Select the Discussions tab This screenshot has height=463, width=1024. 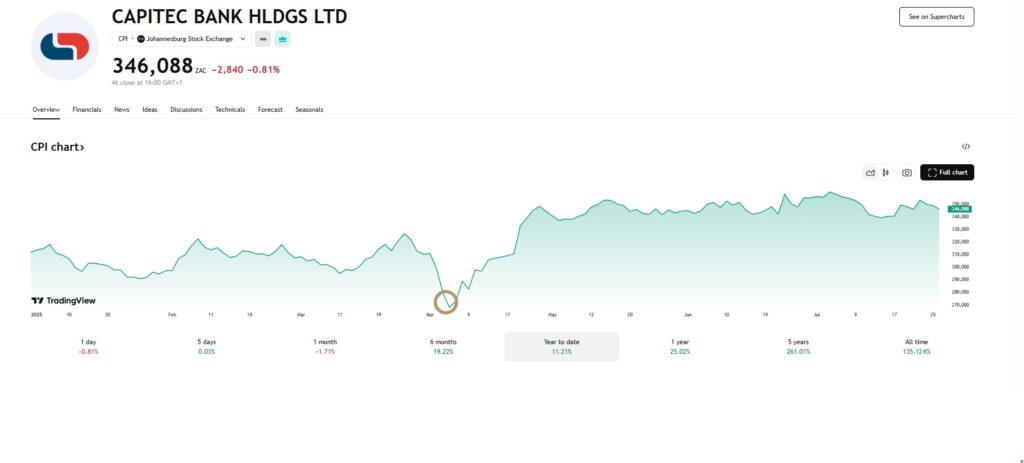(x=186, y=110)
